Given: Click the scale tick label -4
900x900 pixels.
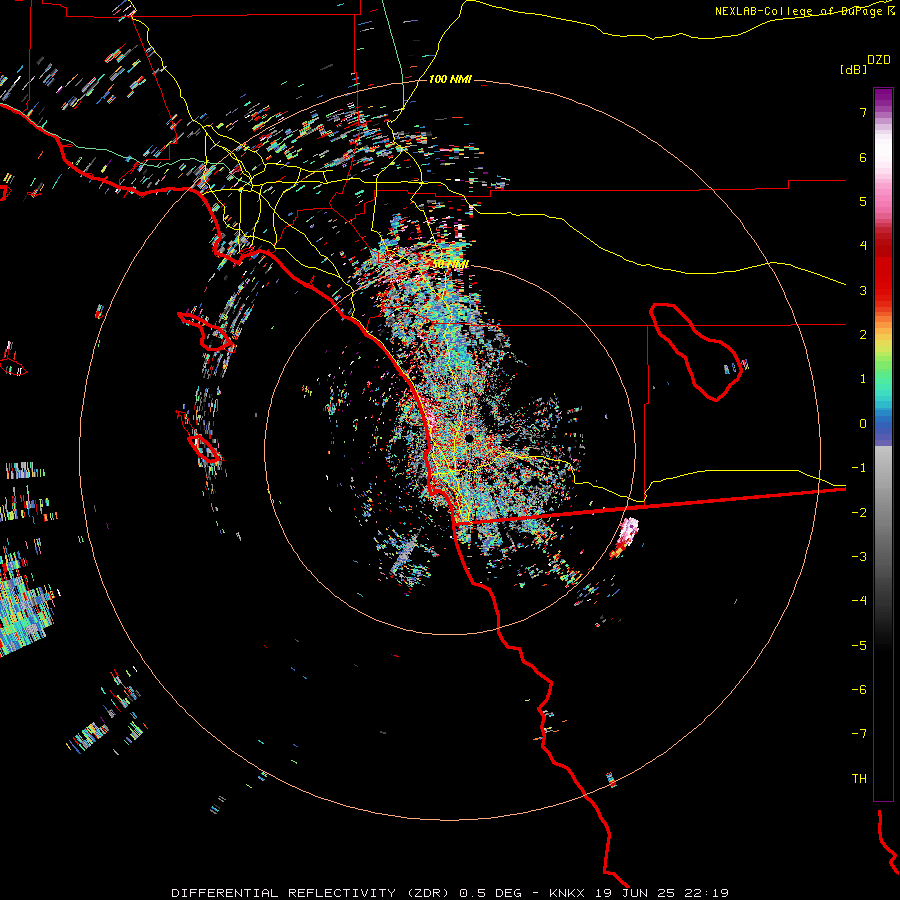Looking at the screenshot, I should tap(859, 601).
